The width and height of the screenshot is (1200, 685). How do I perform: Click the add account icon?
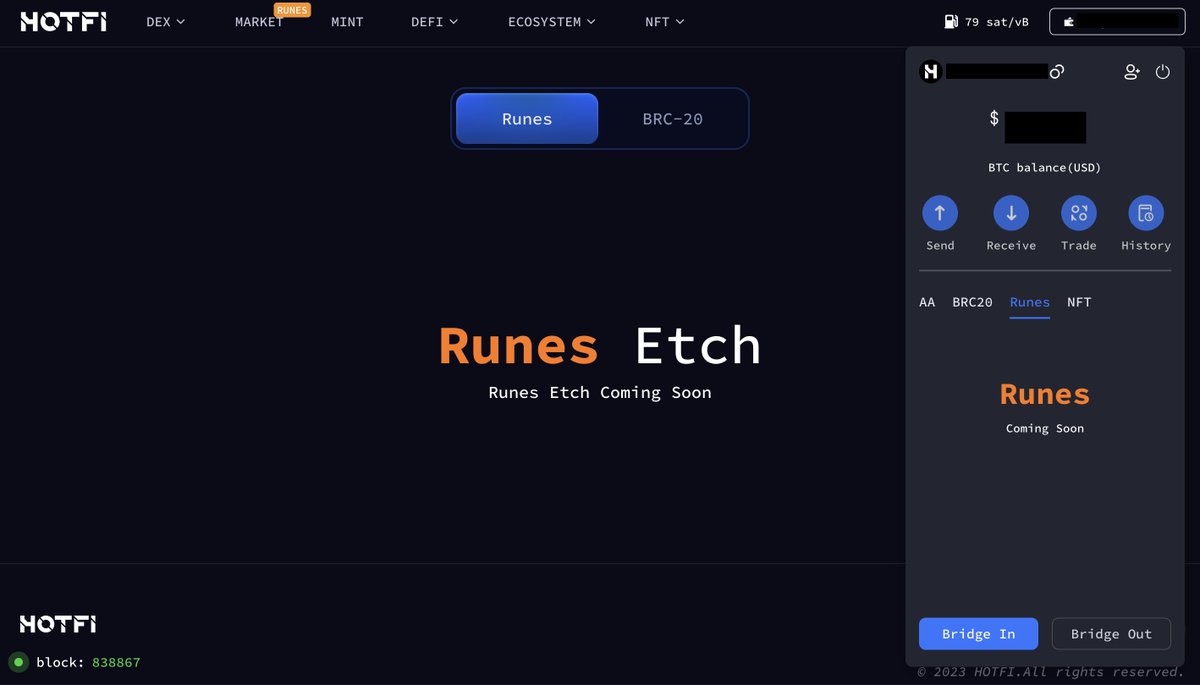1132,71
